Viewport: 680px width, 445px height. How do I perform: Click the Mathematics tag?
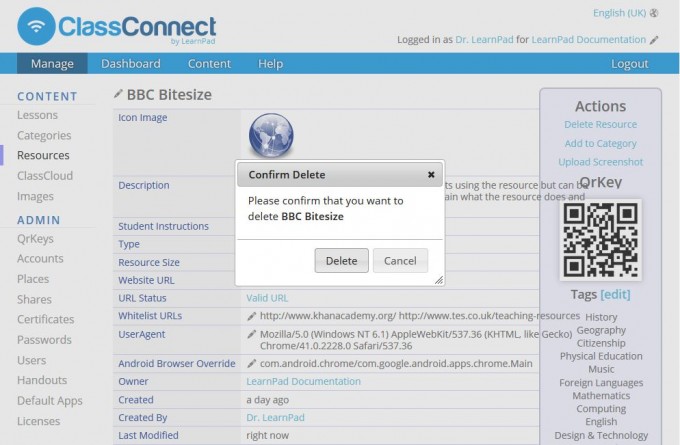[x=601, y=396]
